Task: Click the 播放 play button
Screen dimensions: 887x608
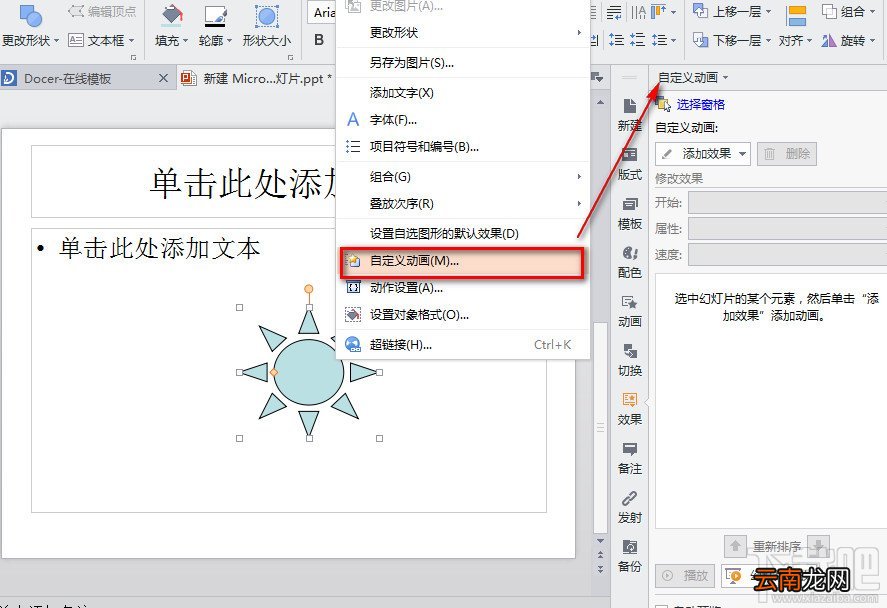Action: pos(685,575)
